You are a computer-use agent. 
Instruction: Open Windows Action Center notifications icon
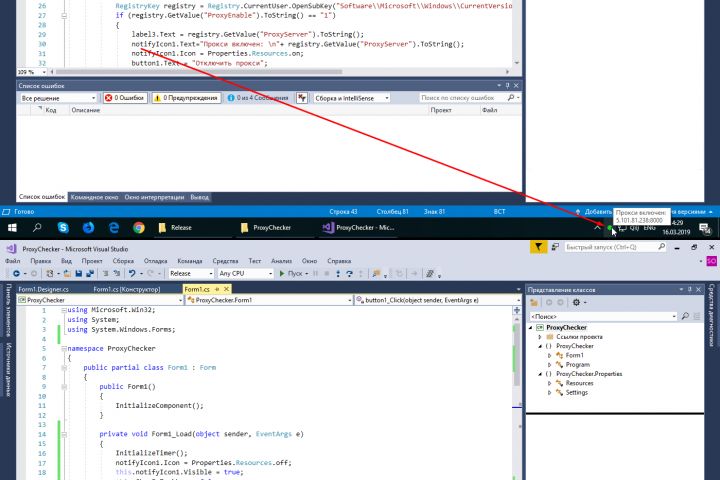pyautogui.click(x=705, y=228)
